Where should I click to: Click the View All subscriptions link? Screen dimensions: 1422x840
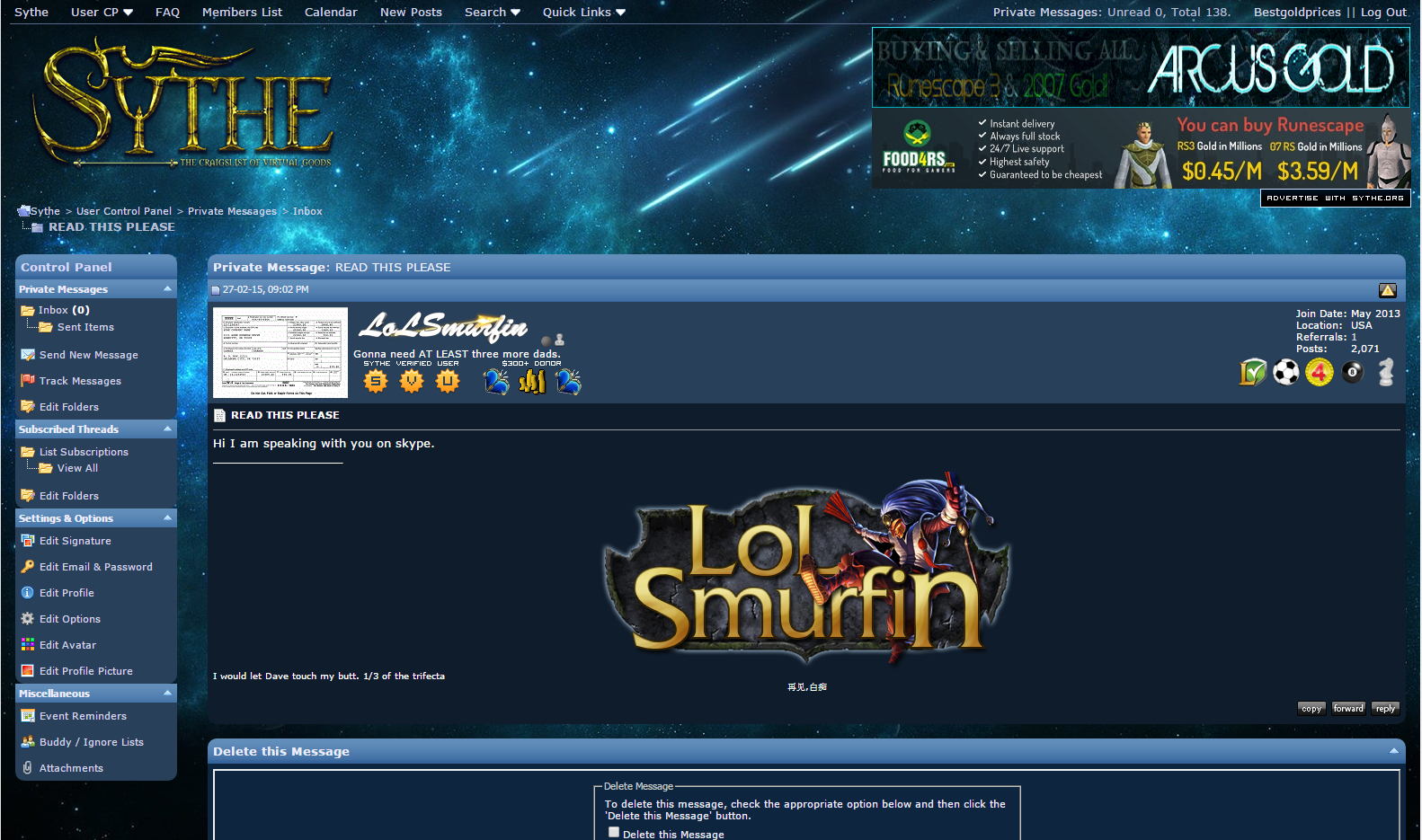point(77,468)
